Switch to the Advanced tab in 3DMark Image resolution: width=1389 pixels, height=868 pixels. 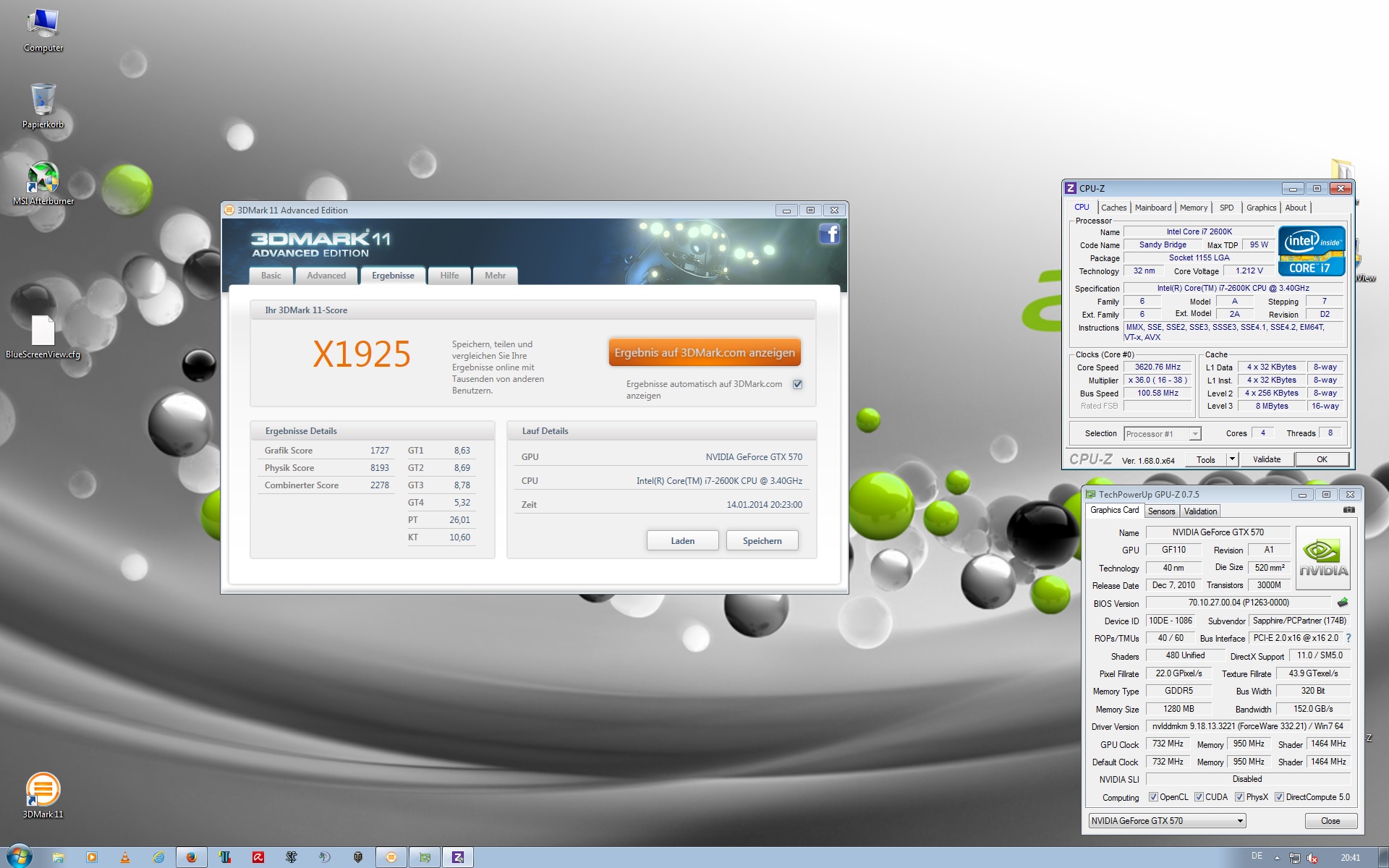coord(326,276)
